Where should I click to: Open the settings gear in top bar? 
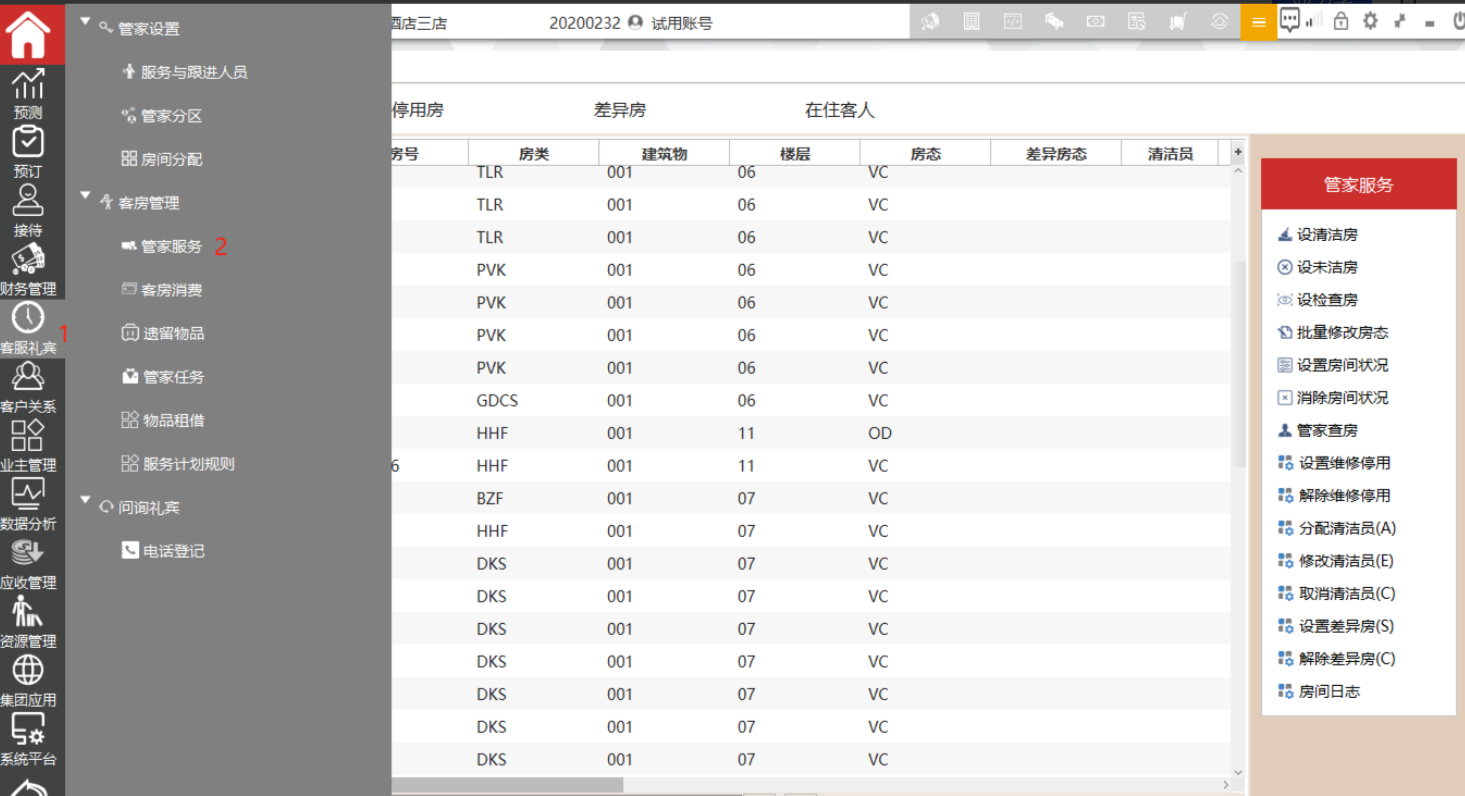click(x=1370, y=21)
